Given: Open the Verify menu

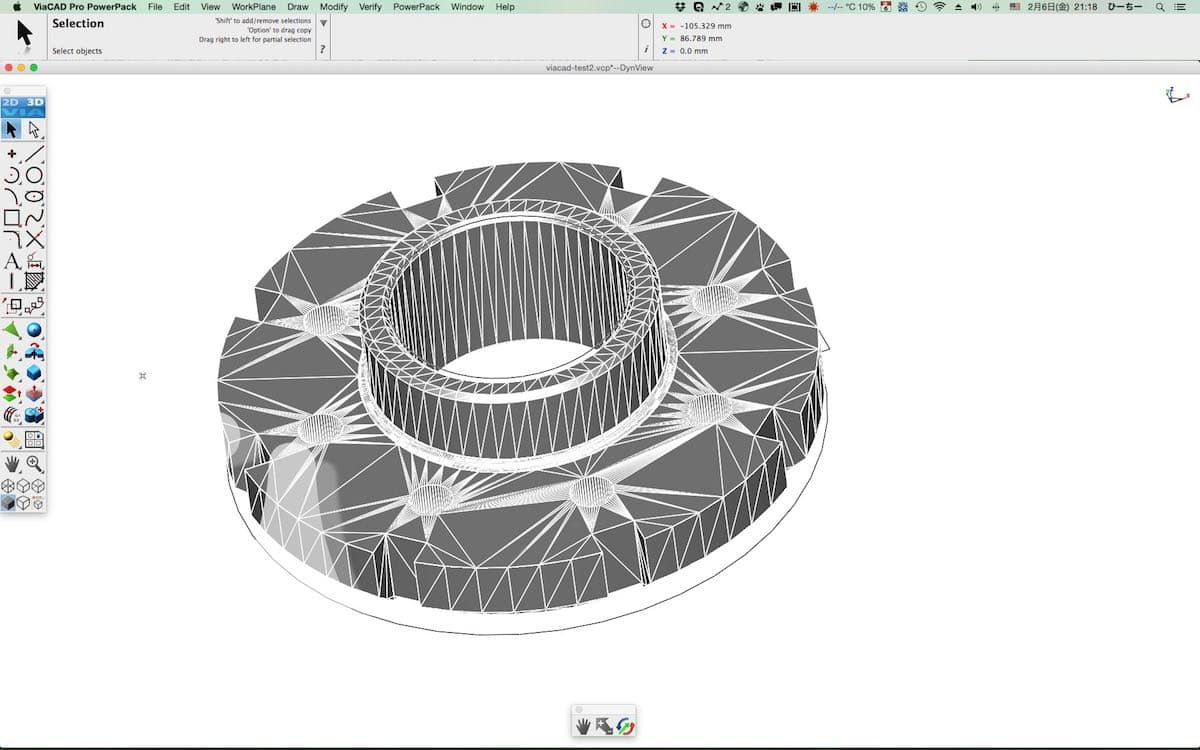Looking at the screenshot, I should tap(370, 7).
